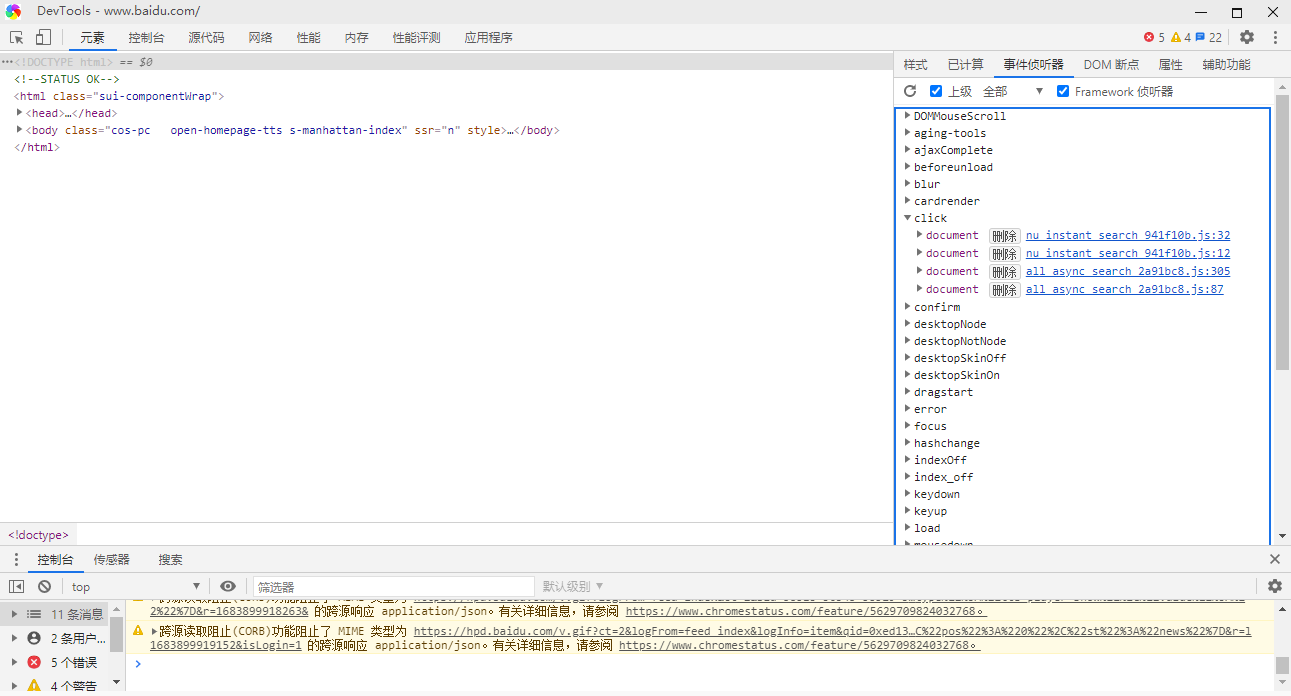Image resolution: width=1291 pixels, height=696 pixels.
Task: Open link all_async_search_2a91bc8.js:87
Action: click(1124, 290)
